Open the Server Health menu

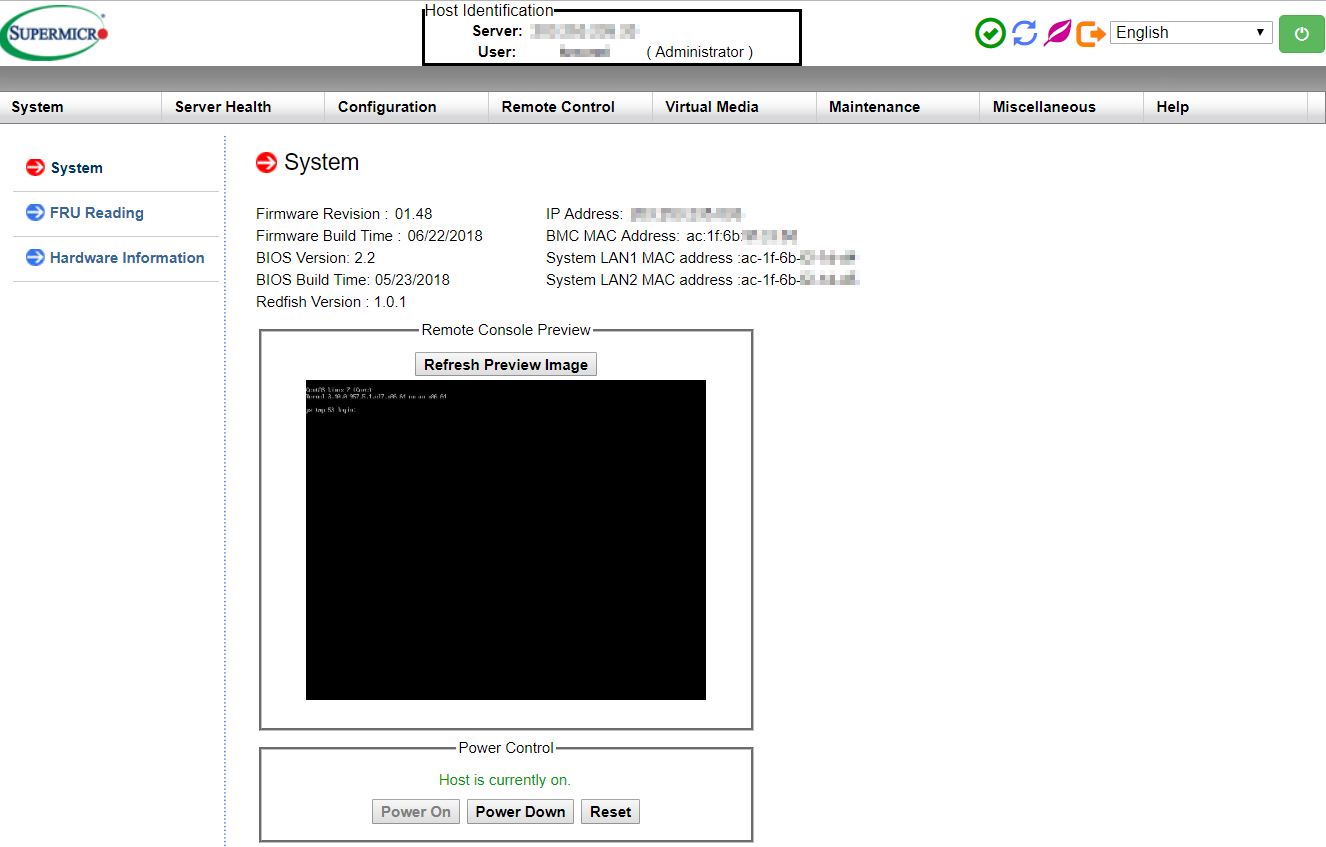tap(223, 107)
